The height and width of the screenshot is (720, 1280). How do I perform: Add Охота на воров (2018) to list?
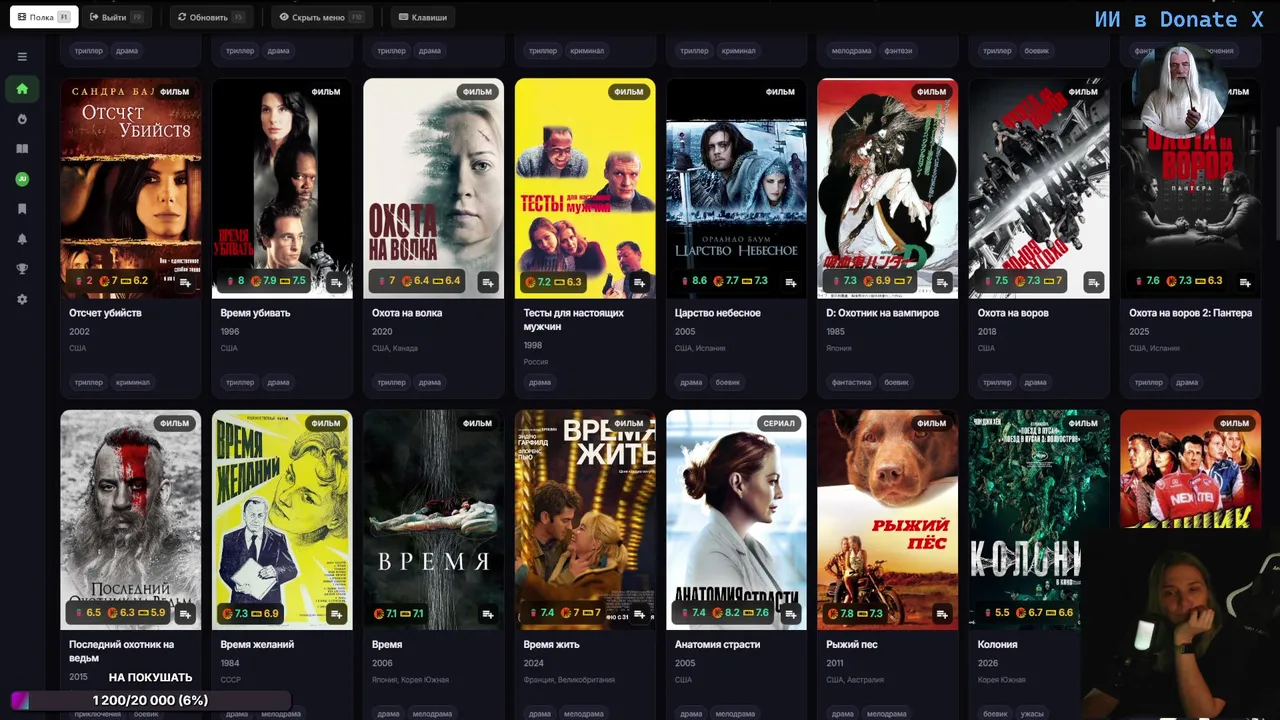click(1094, 282)
